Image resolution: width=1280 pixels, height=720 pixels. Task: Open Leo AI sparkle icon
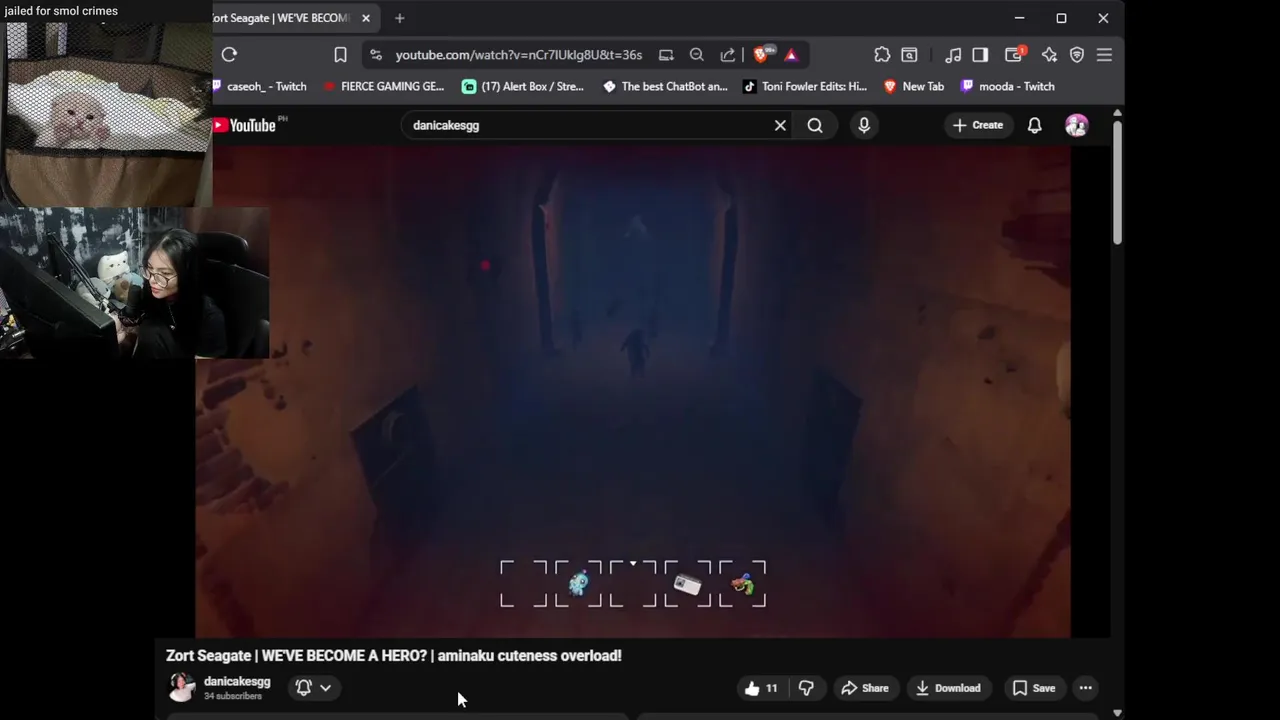point(1049,55)
